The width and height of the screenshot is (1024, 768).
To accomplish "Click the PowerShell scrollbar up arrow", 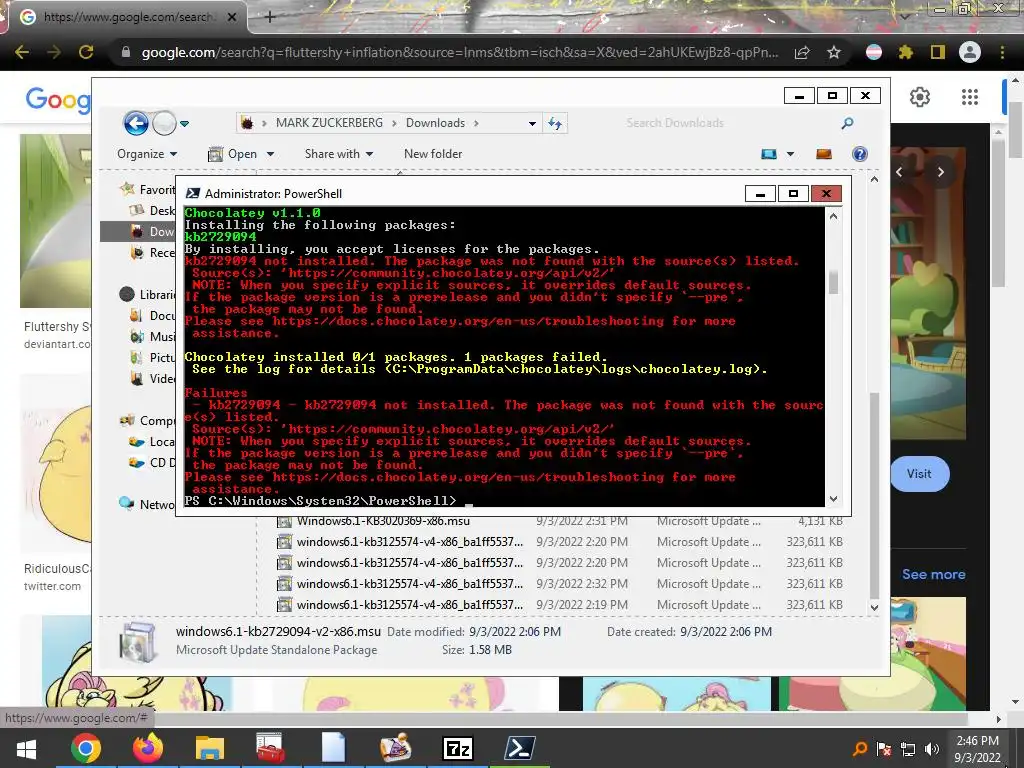I will click(833, 216).
